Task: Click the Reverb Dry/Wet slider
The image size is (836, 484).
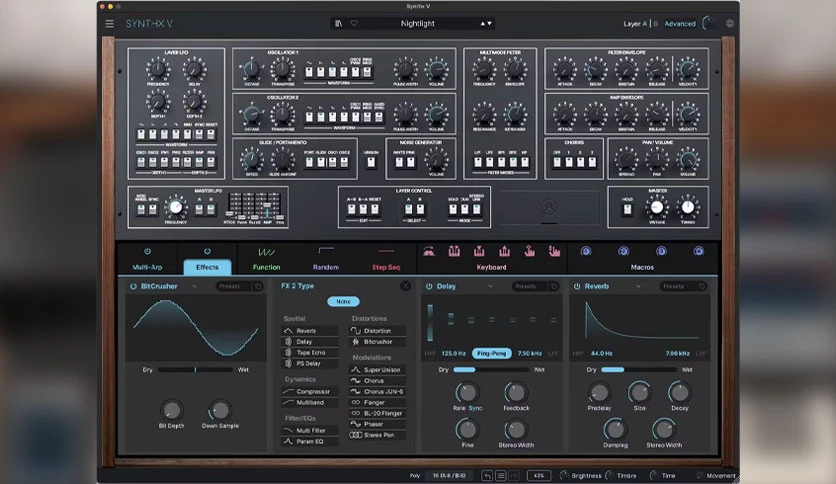Action: click(639, 369)
